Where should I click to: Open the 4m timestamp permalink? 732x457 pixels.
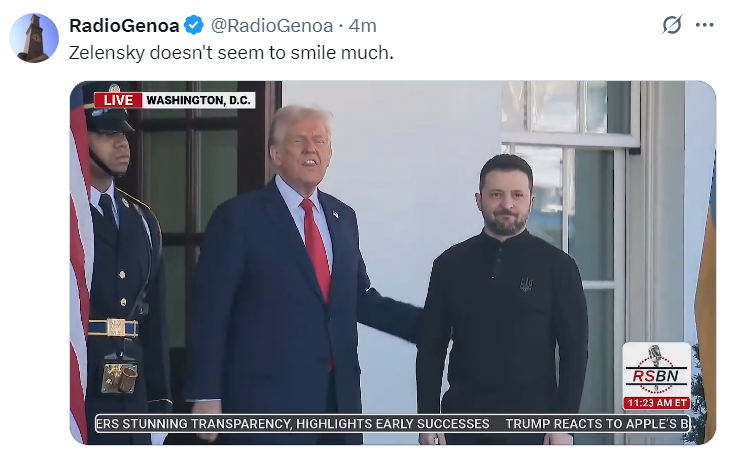362,26
